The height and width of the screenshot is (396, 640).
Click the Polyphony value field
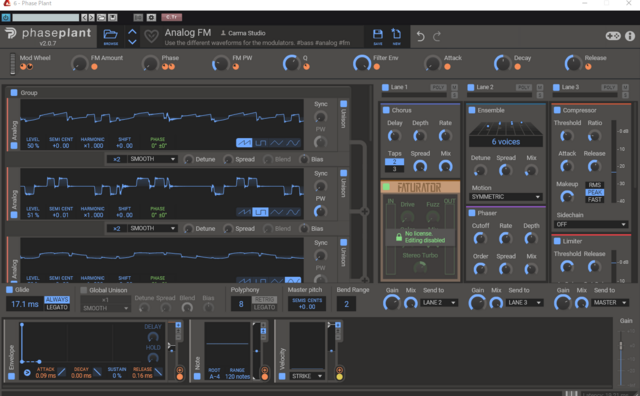(241, 304)
